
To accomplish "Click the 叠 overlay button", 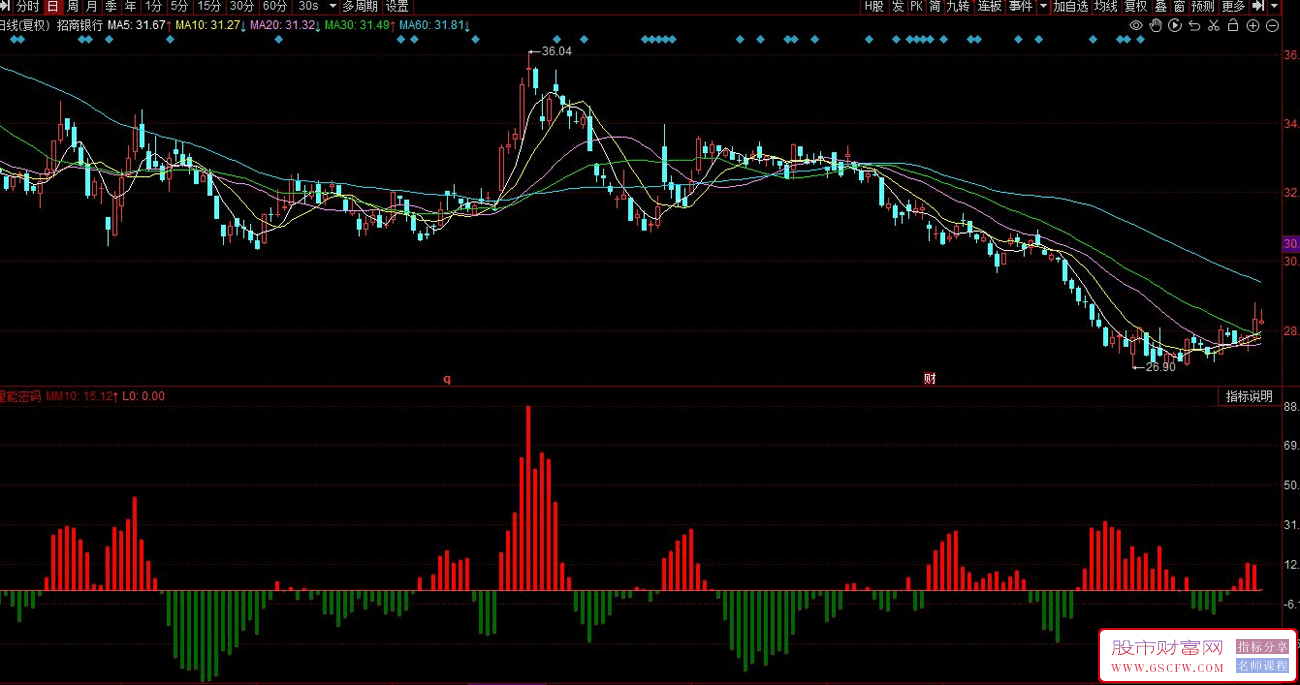I will click(x=1161, y=6).
